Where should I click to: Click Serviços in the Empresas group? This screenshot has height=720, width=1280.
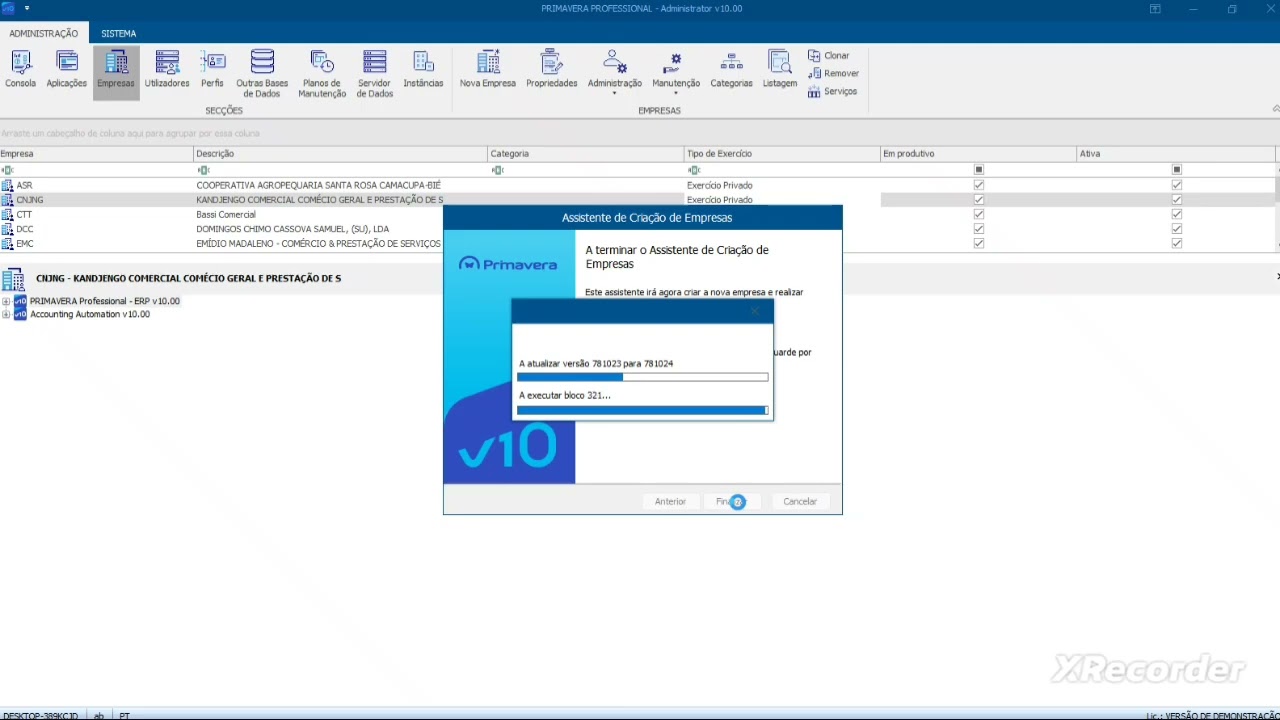pyautogui.click(x=832, y=91)
